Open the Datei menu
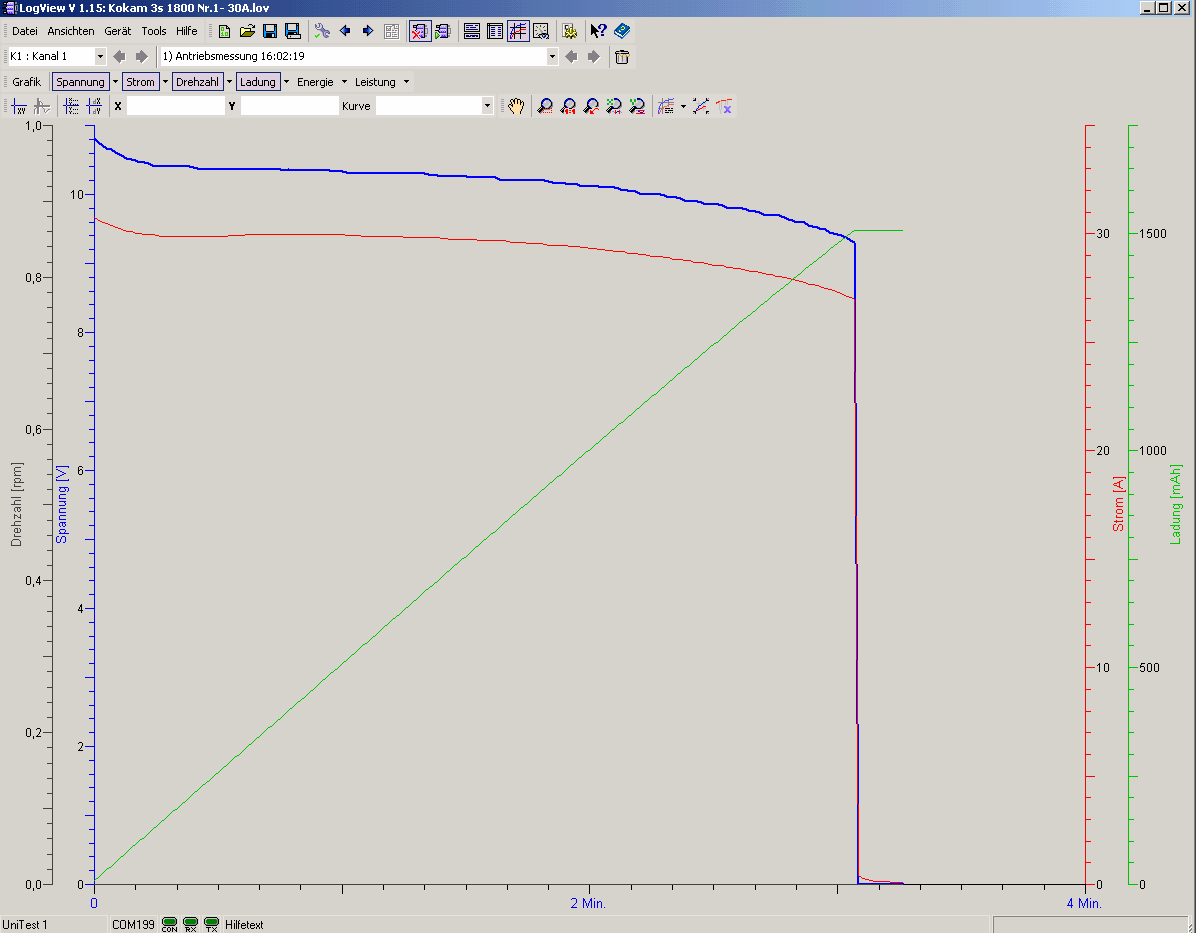Viewport: 1196px width, 933px height. (25, 31)
